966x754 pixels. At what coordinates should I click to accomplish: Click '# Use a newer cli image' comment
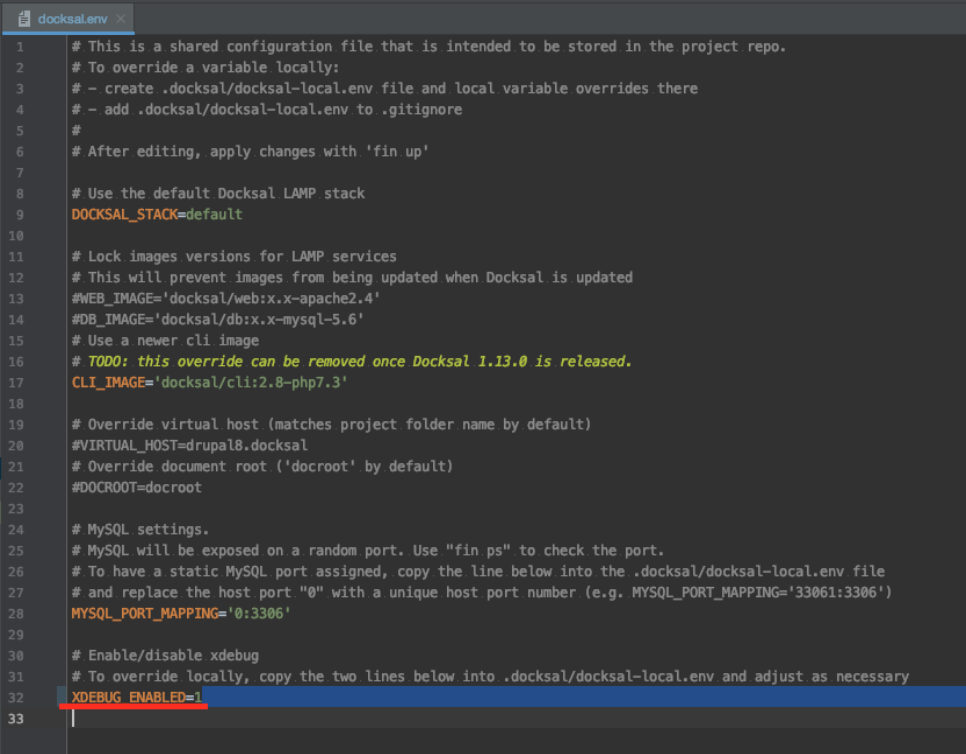[x=165, y=341]
